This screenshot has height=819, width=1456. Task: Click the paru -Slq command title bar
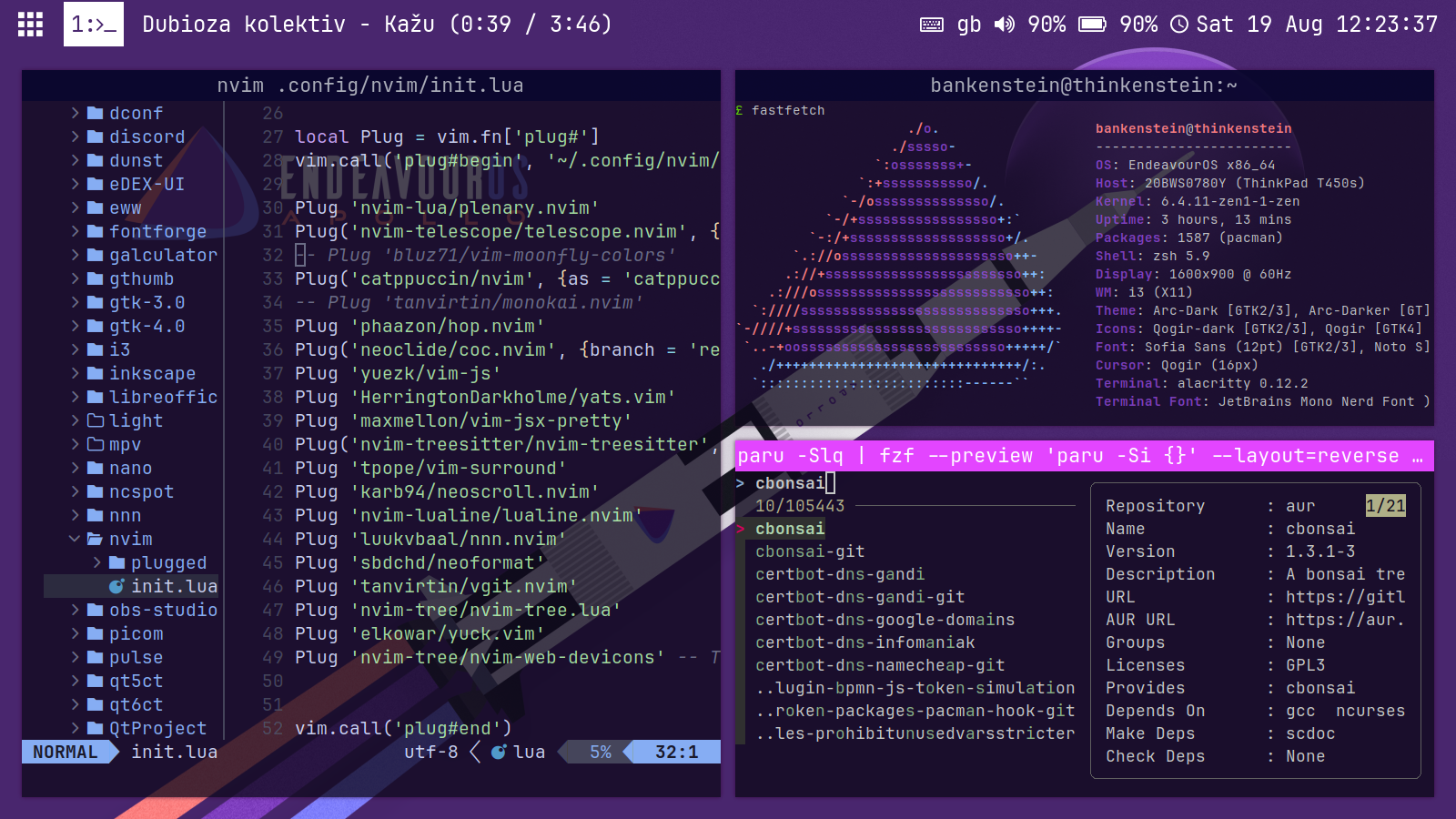click(1085, 456)
